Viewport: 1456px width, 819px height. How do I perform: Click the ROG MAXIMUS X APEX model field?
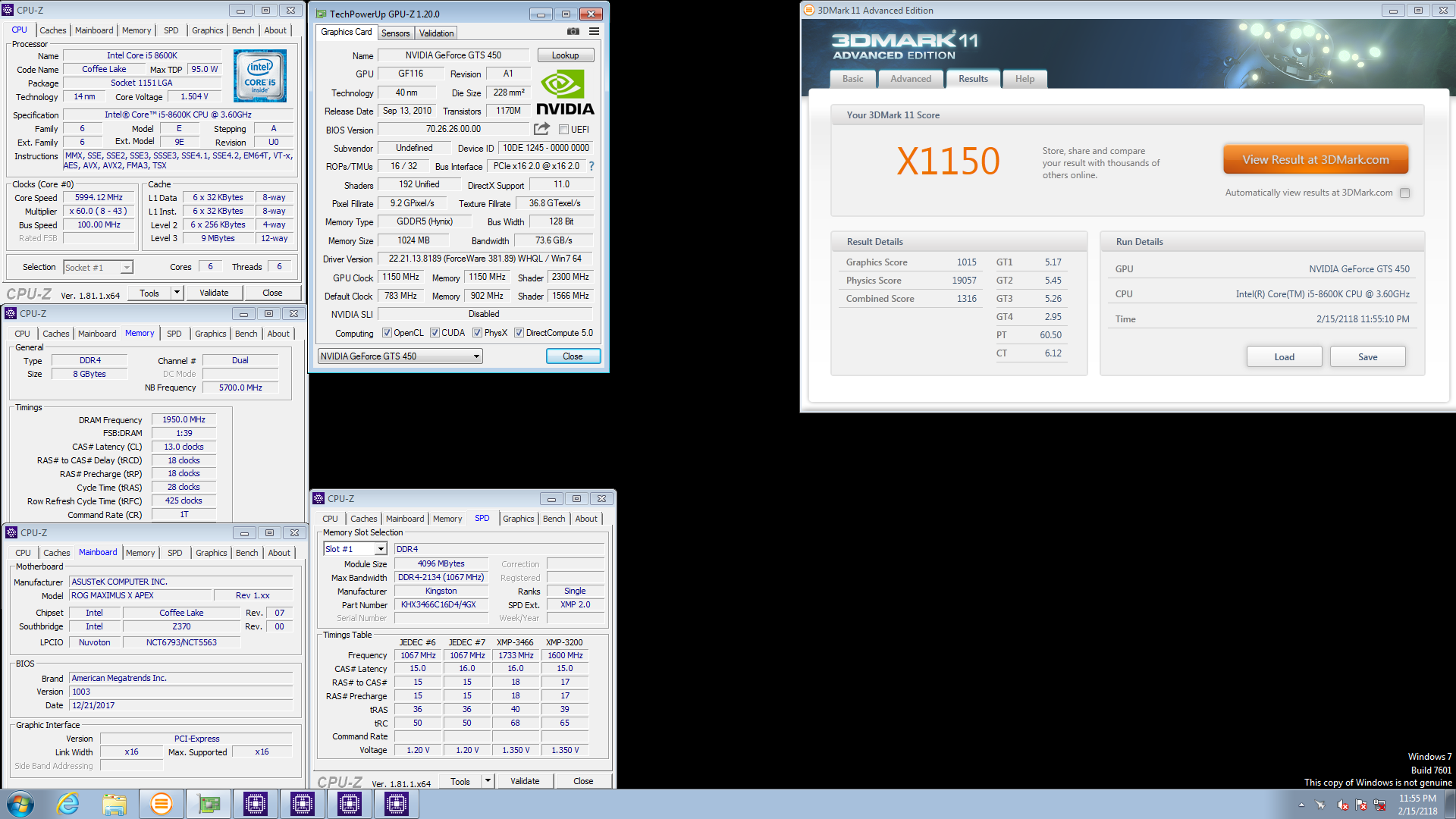click(x=140, y=595)
